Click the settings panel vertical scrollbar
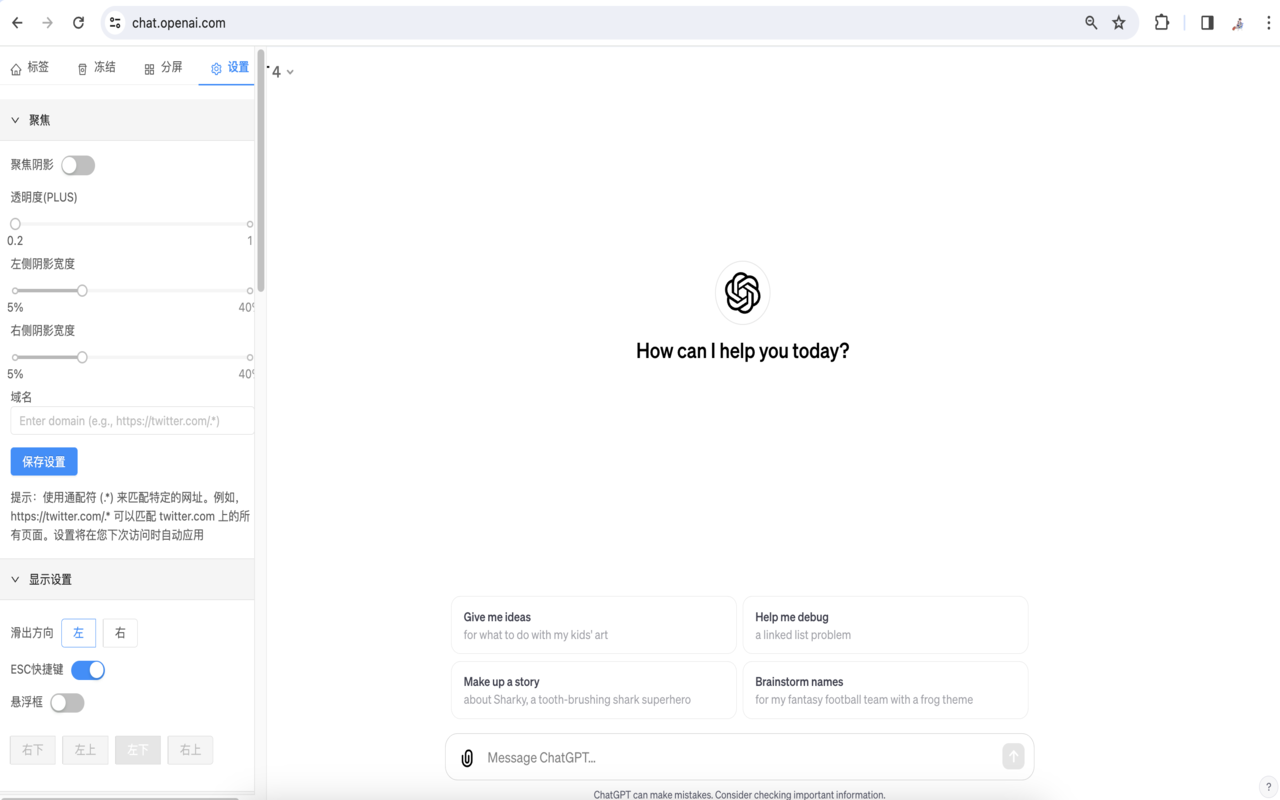This screenshot has height=800, width=1280. tap(261, 170)
